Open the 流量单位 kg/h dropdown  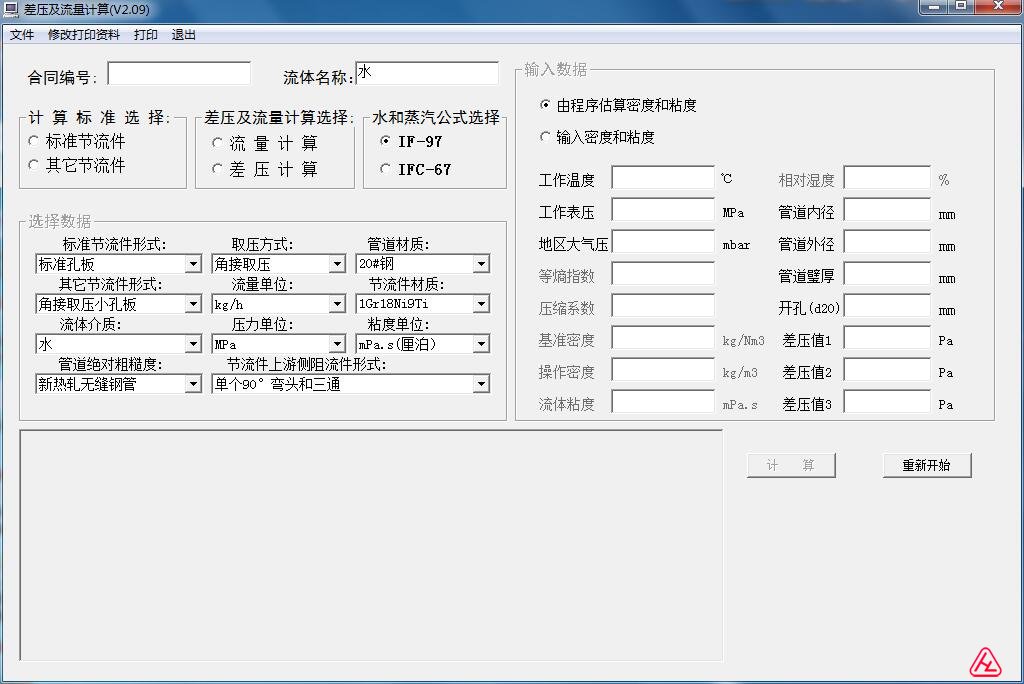[x=337, y=304]
